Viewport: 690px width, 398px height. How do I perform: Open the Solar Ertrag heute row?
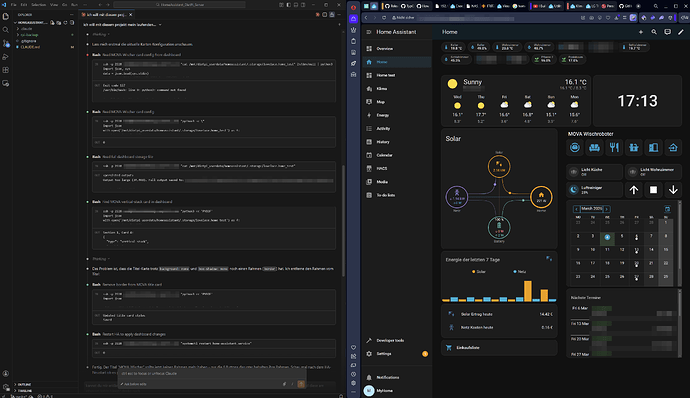click(x=499, y=314)
